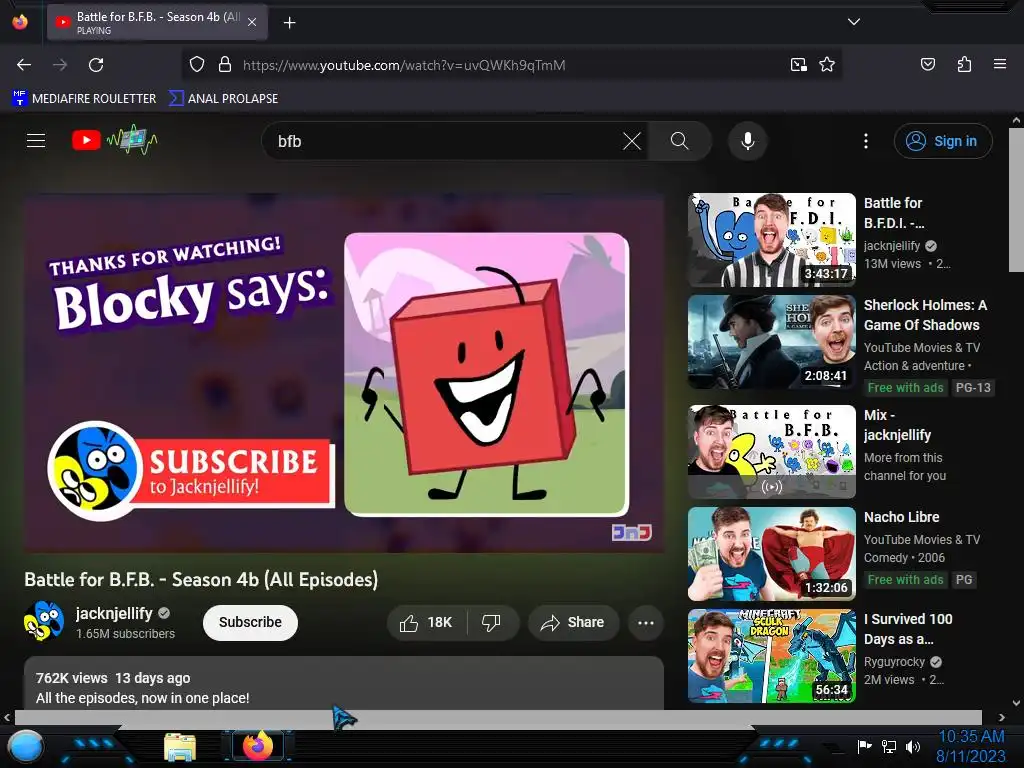Image resolution: width=1024 pixels, height=768 pixels.
Task: Click the Sign in button
Action: click(x=943, y=141)
